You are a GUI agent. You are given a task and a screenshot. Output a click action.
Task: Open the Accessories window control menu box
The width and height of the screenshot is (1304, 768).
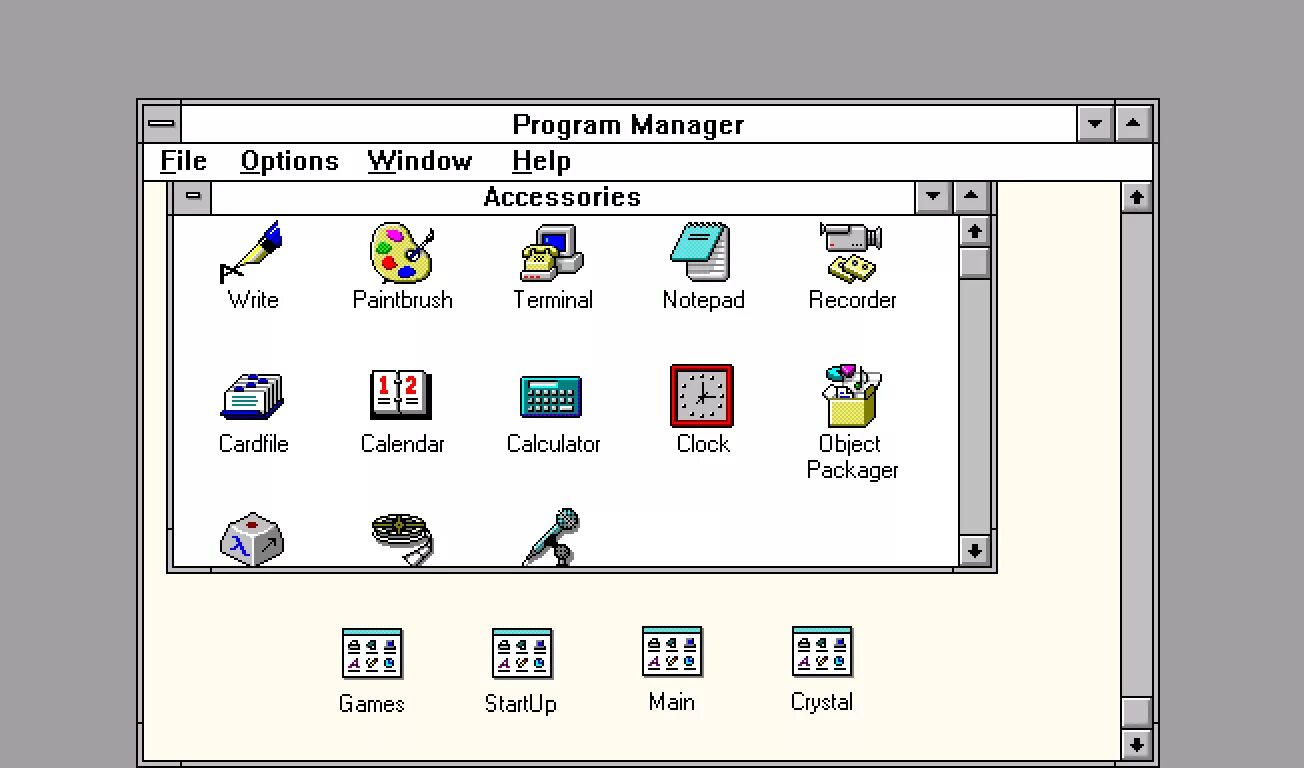coord(193,197)
